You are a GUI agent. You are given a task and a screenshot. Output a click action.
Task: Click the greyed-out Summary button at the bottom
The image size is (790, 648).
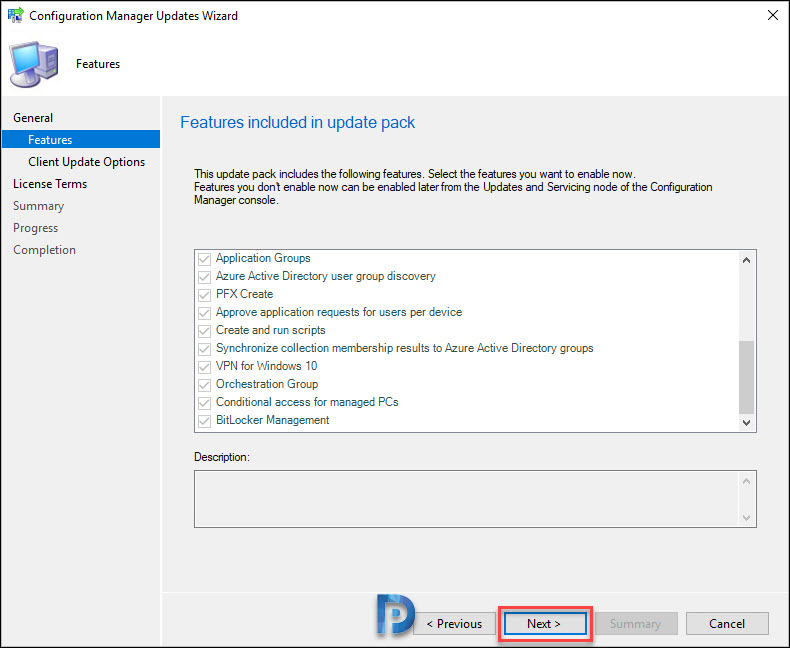click(x=635, y=624)
